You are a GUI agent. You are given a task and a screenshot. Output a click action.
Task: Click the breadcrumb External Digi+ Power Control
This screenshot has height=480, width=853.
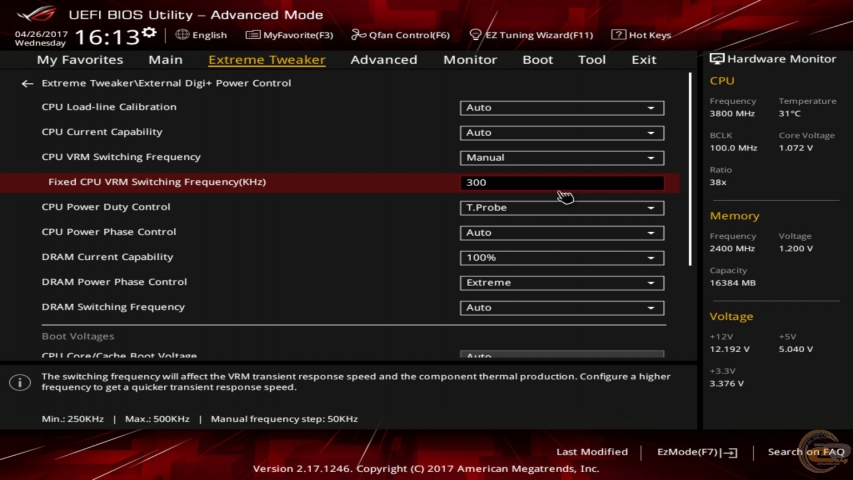215,83
